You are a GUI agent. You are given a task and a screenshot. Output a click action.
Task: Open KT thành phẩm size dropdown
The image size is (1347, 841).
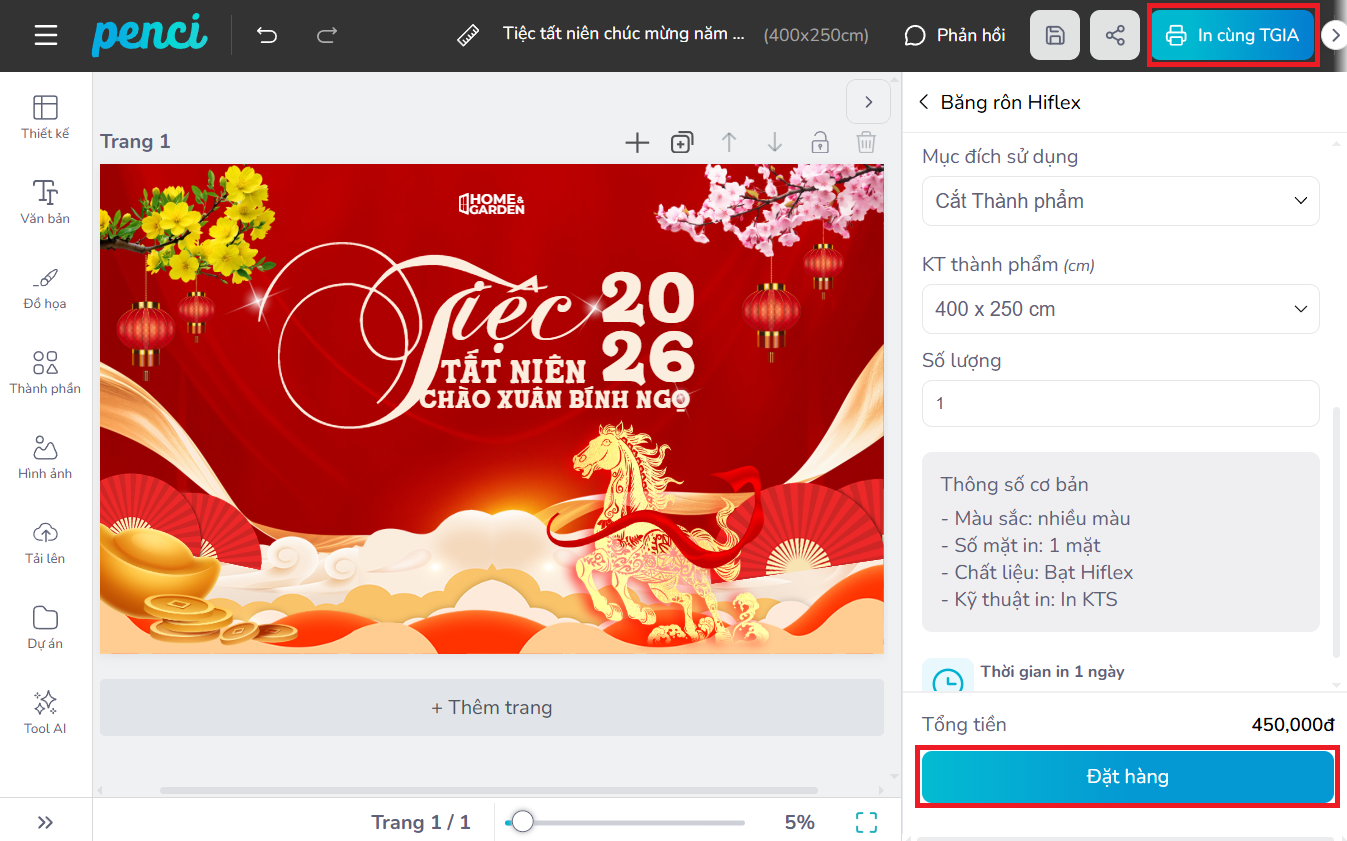tap(1120, 309)
